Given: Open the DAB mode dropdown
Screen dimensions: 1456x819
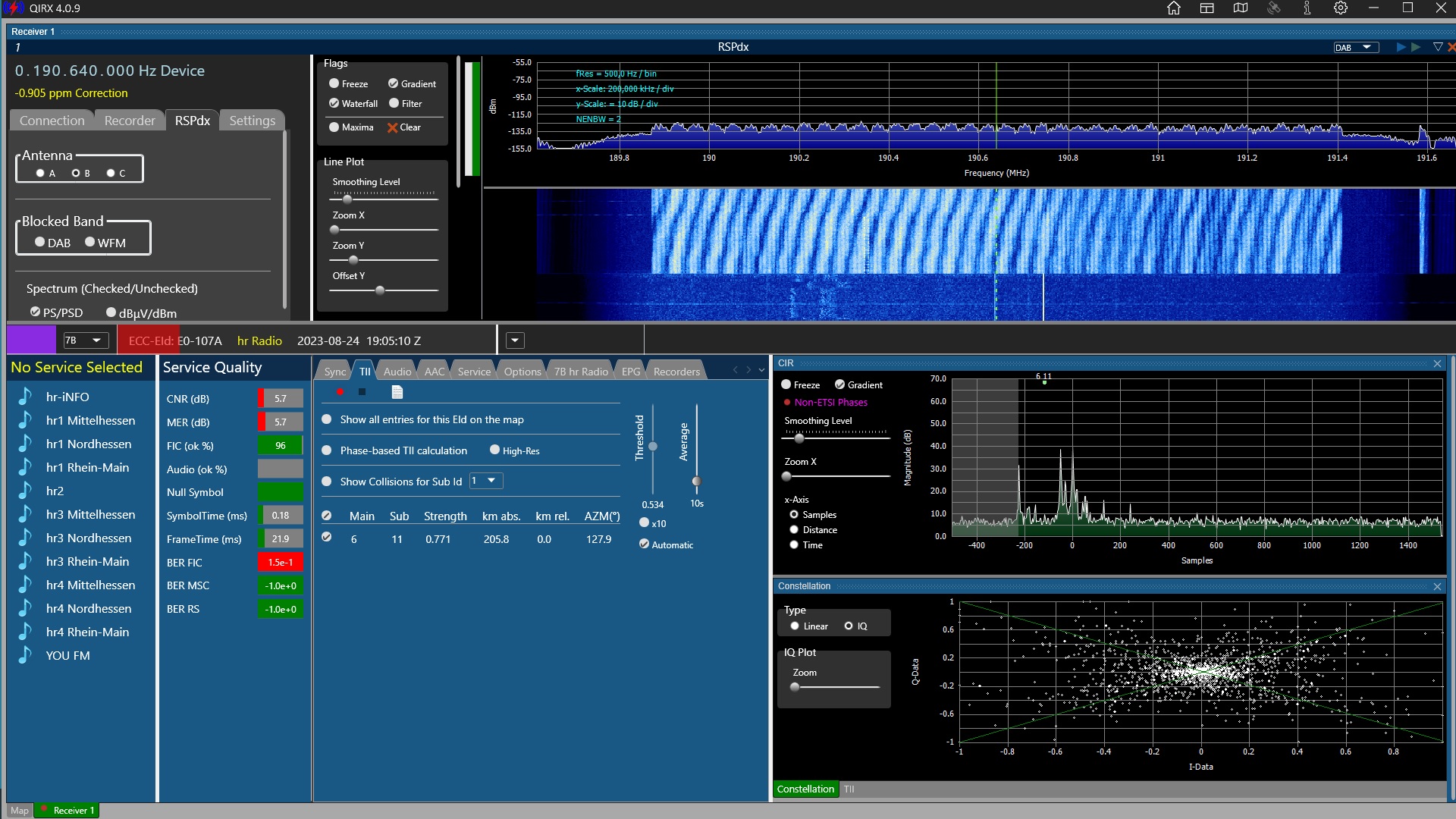Looking at the screenshot, I should pyautogui.click(x=1355, y=47).
